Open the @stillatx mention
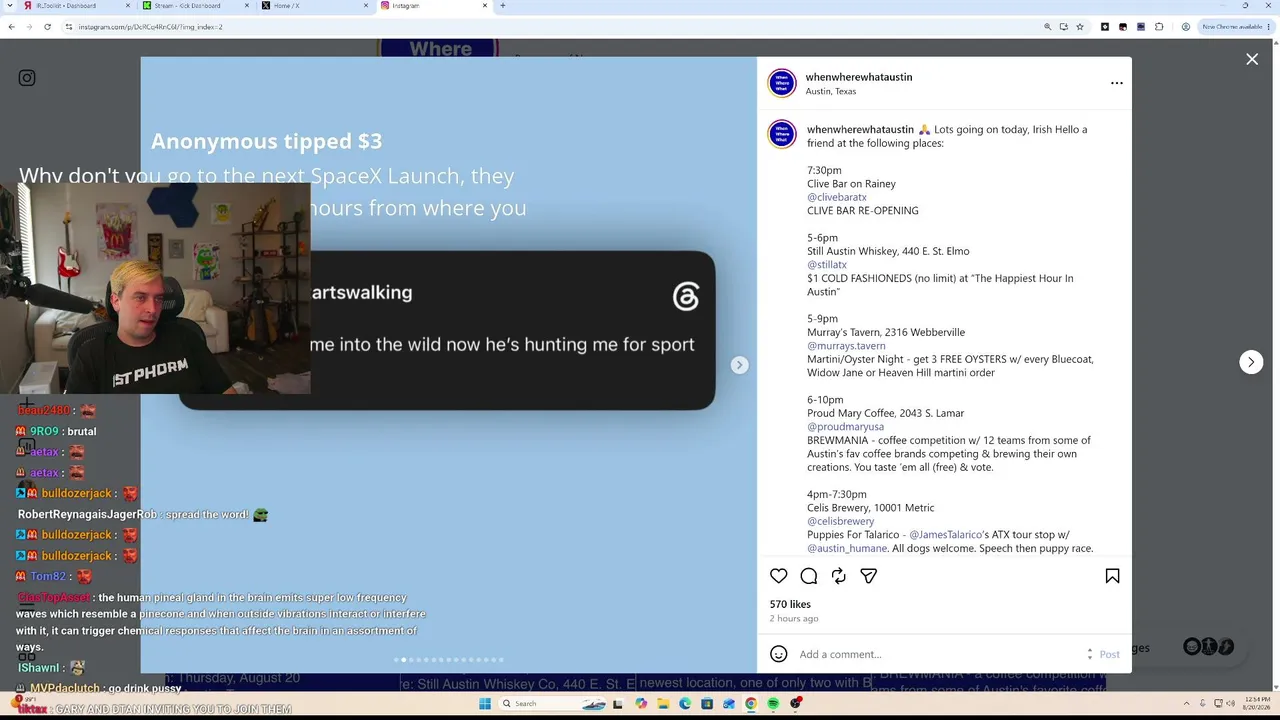 click(827, 265)
